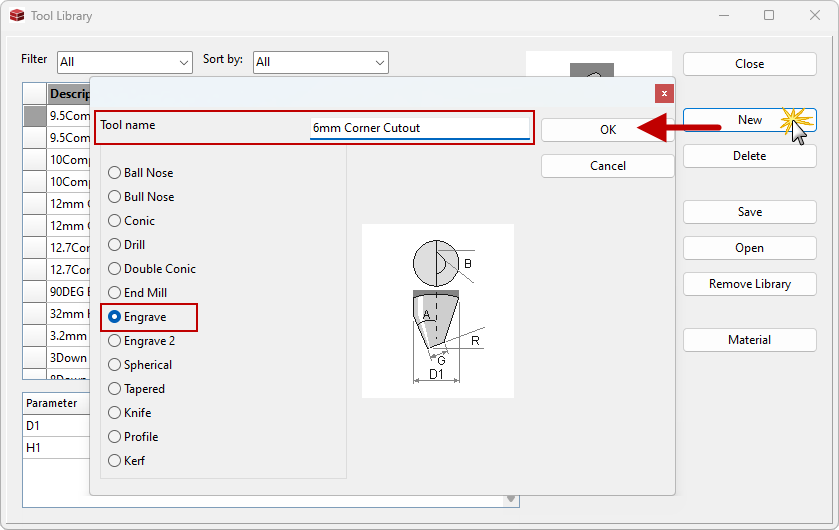This screenshot has height=530, width=839.
Task: Click the Open library button
Action: click(749, 248)
